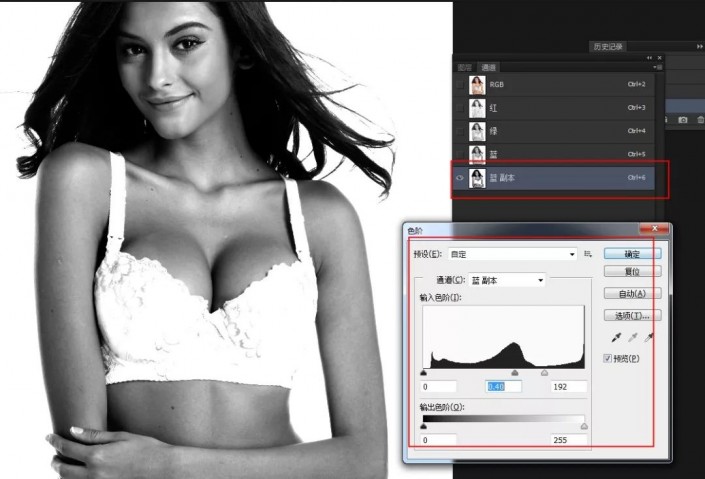This screenshot has height=479, width=705.
Task: Select the 绿 channel thumbnail
Action: click(x=477, y=131)
